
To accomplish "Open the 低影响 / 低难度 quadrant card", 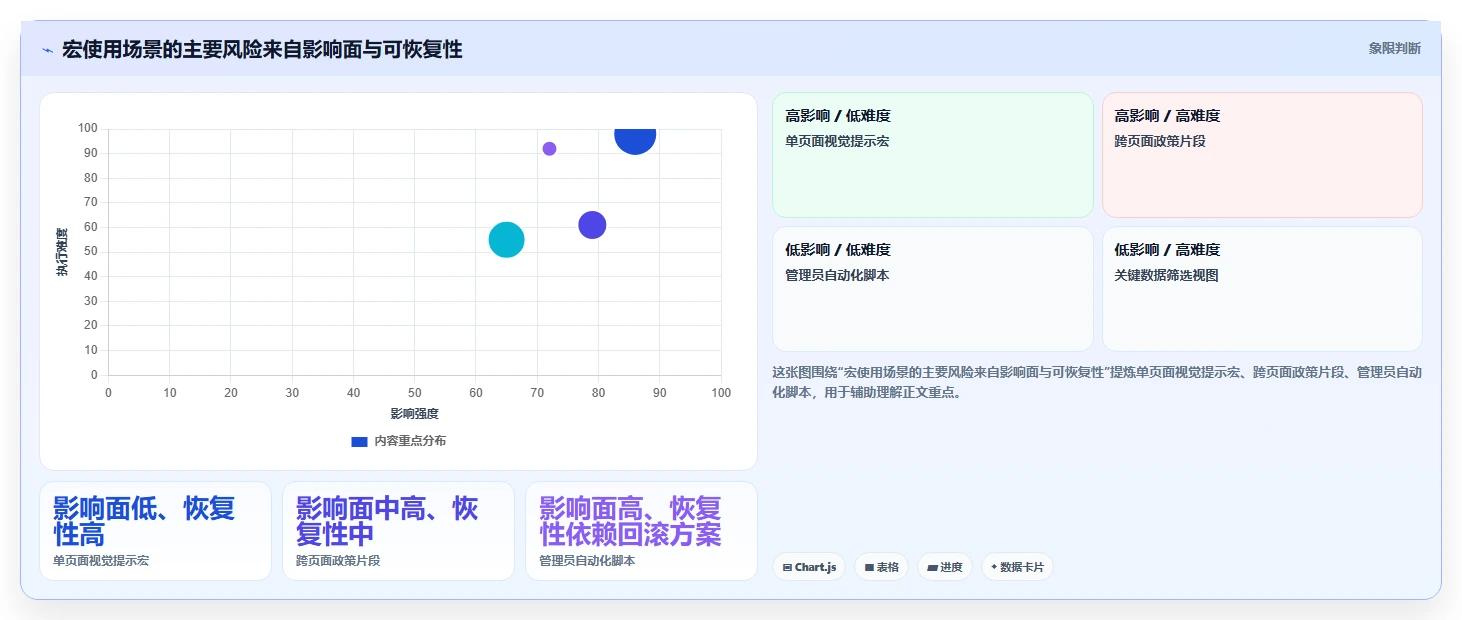I will (932, 289).
